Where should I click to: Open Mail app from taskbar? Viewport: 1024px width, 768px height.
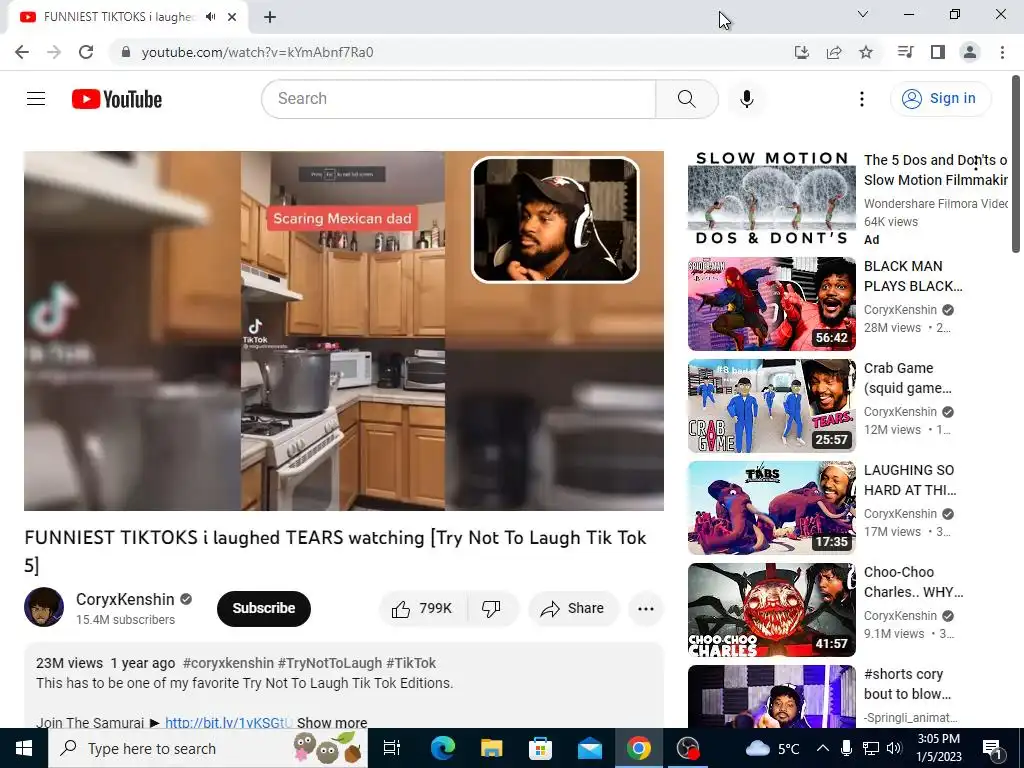click(x=589, y=748)
